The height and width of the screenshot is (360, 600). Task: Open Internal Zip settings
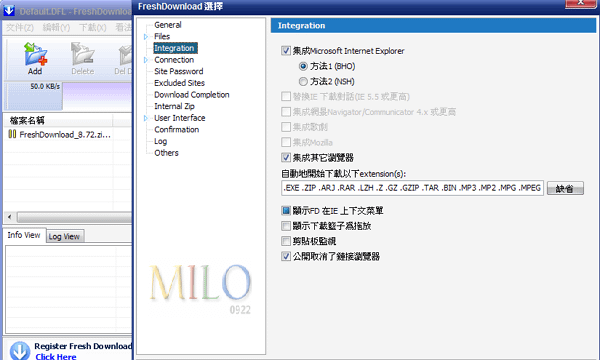[x=174, y=106]
